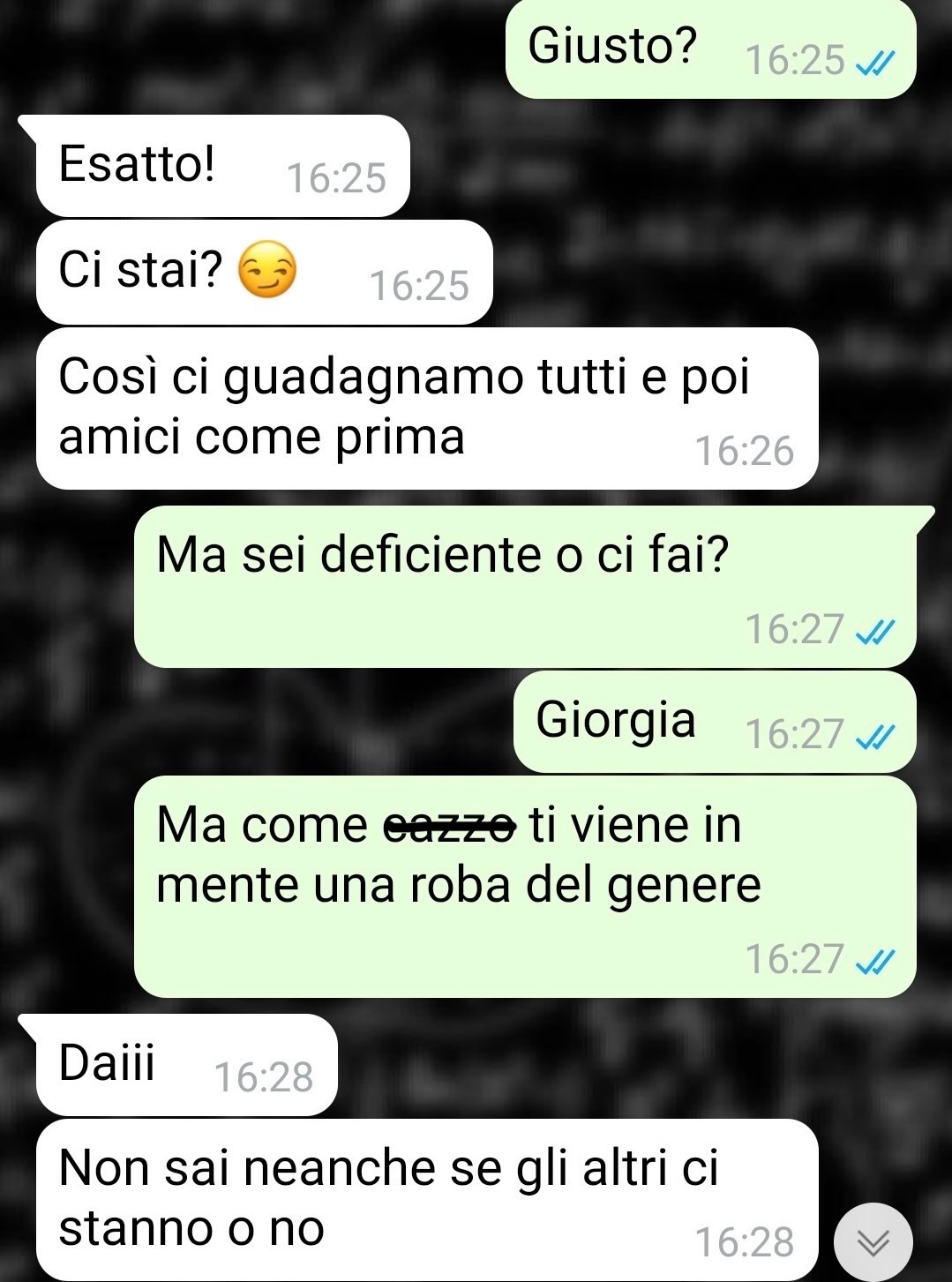The height and width of the screenshot is (1282, 952).
Task: Select the 'Ci stai?' message bubble
Action: [x=264, y=273]
